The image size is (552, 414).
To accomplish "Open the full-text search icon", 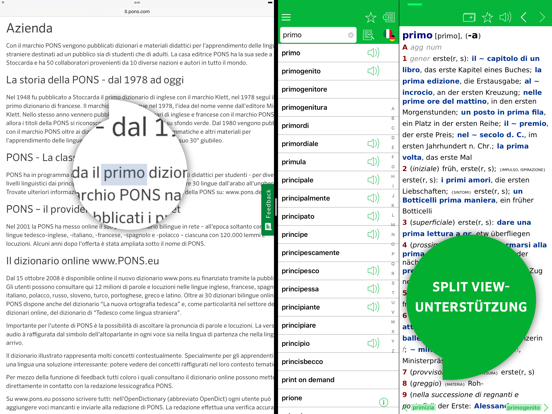I will [x=368, y=35].
